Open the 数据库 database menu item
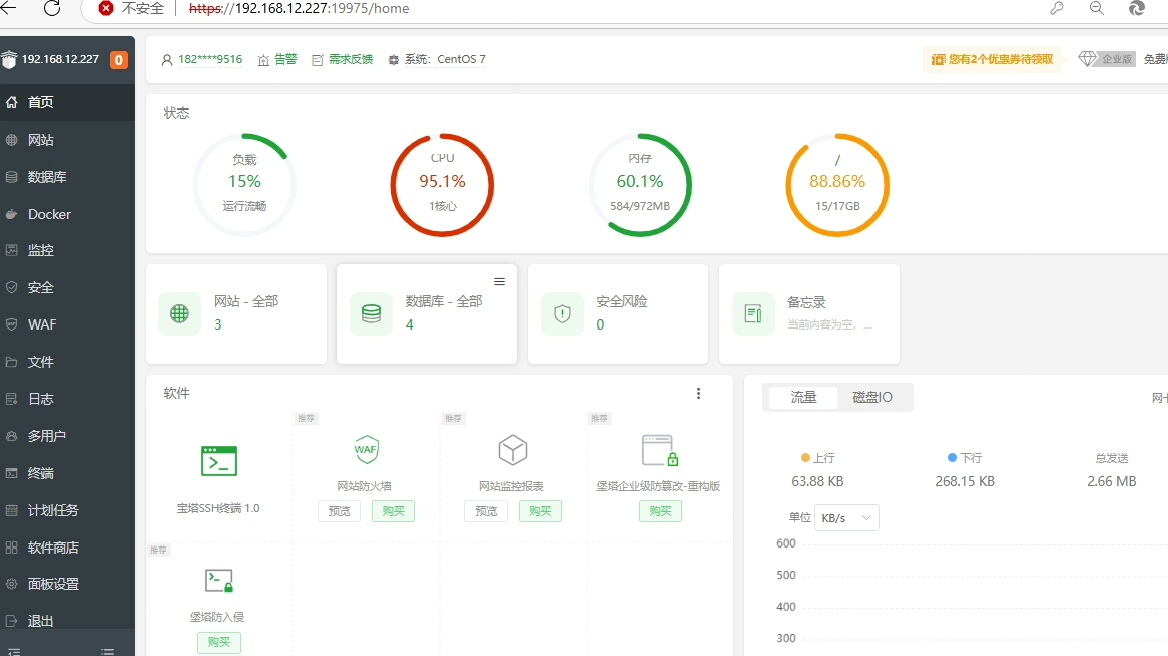 67,177
